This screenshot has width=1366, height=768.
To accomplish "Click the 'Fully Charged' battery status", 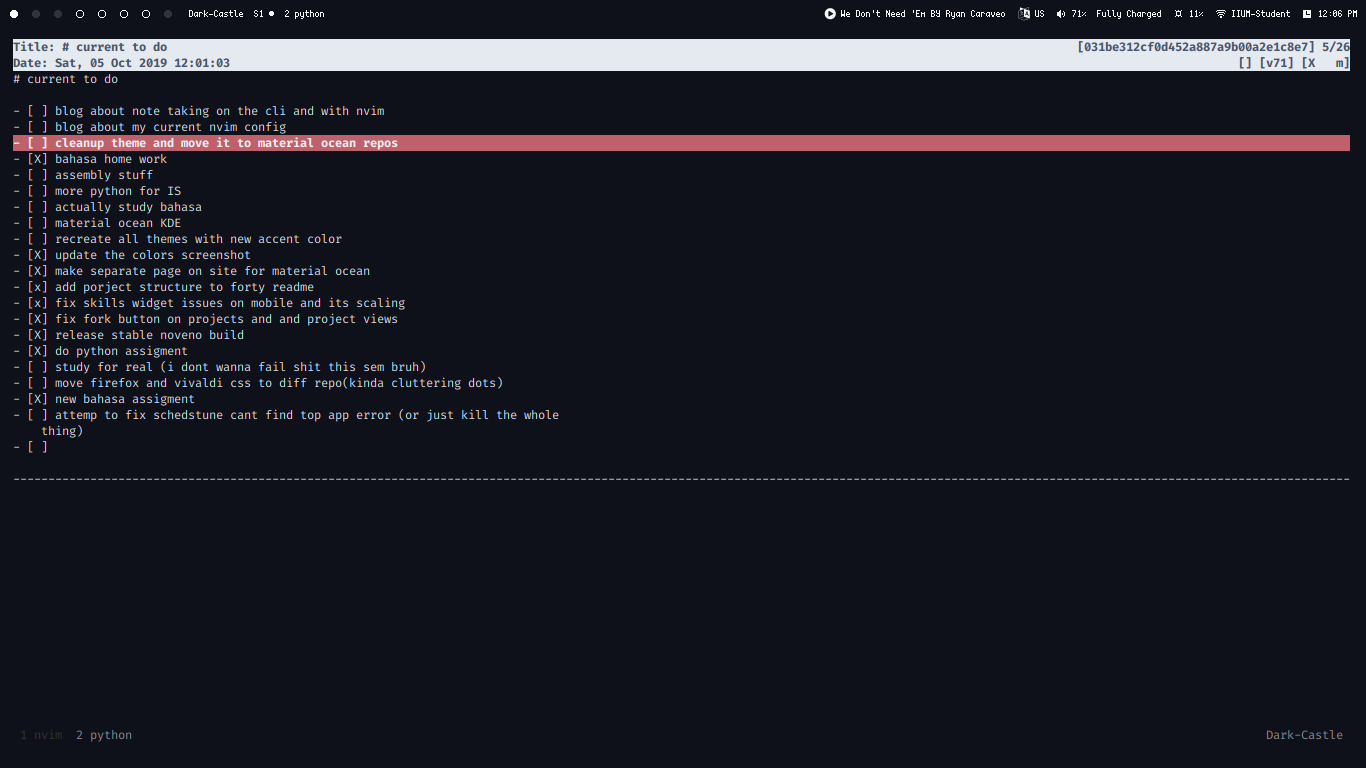I will 1129,14.
